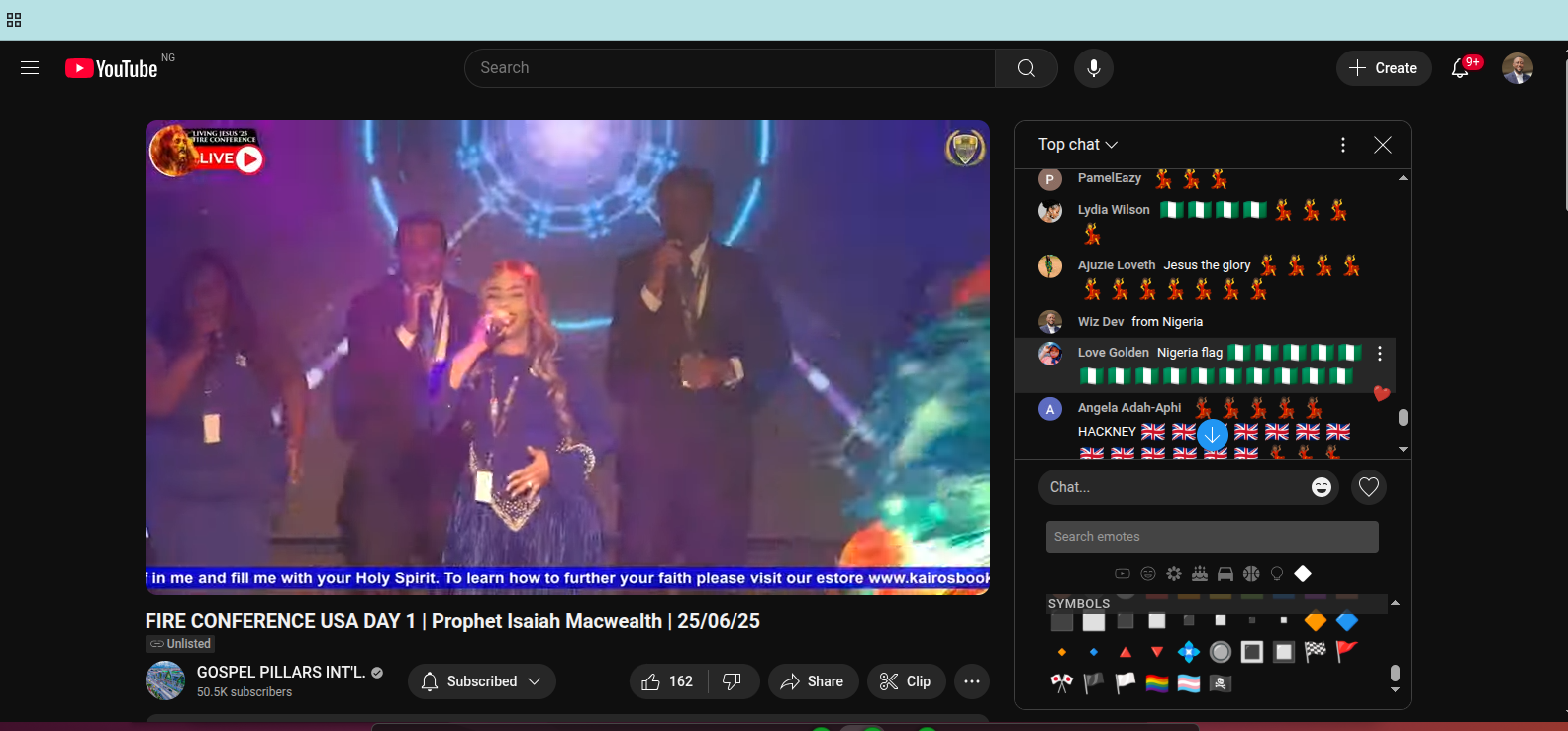This screenshot has width=1568, height=731.
Task: Open the Subscribed notification dropdown
Action: click(481, 681)
